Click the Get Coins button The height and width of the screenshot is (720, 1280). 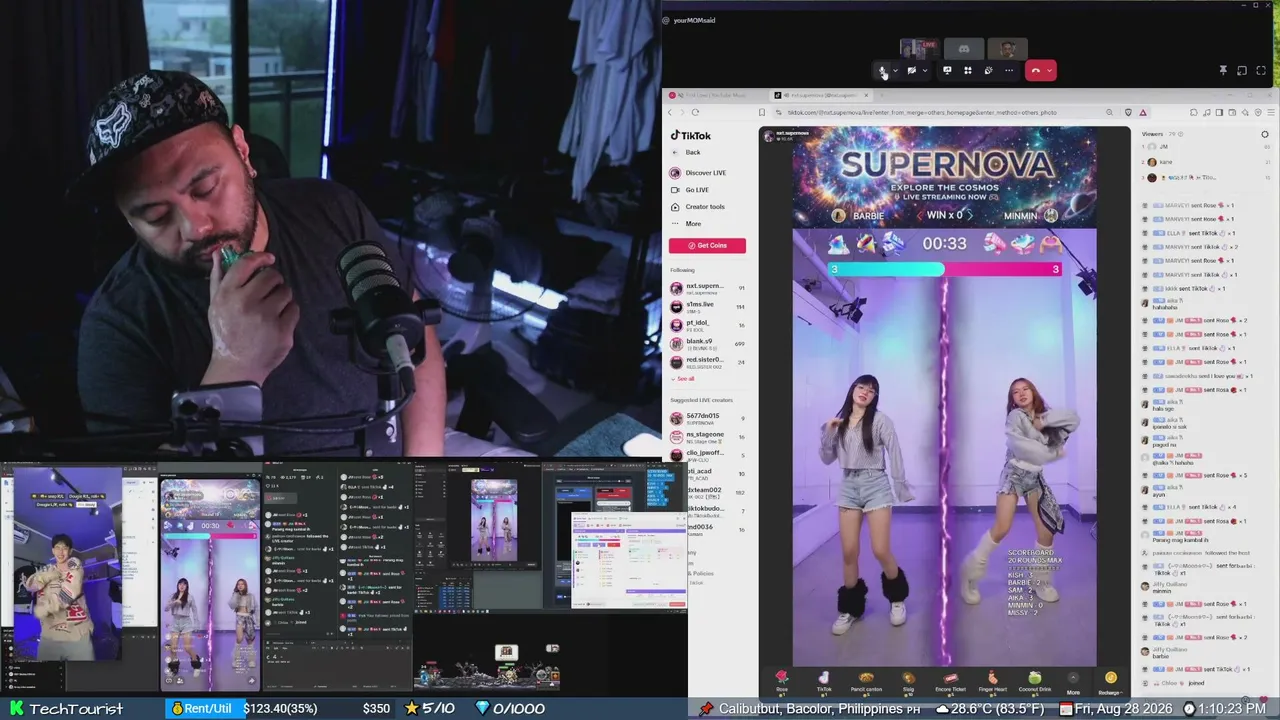click(x=707, y=245)
